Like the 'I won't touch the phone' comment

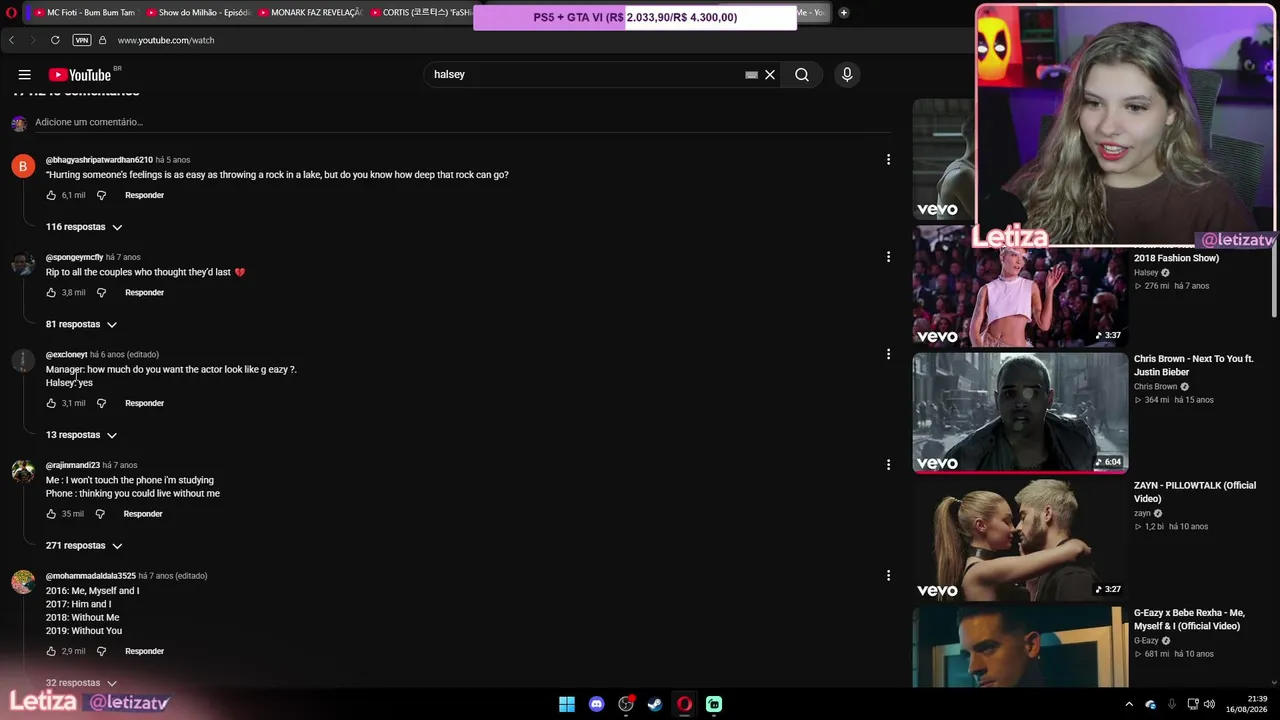pyautogui.click(x=52, y=514)
